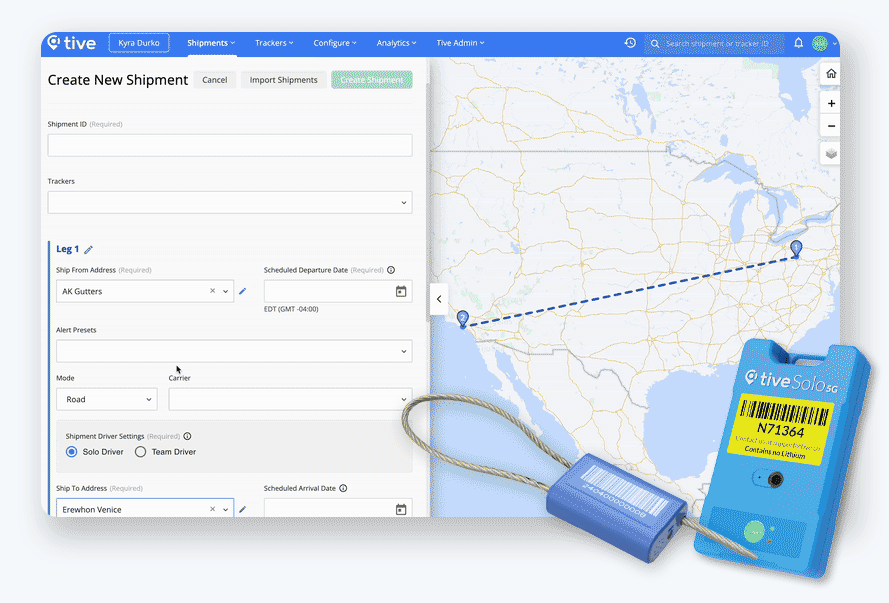Screen dimensions: 889x603
Task: Select the Team Driver option
Action: coord(141,452)
